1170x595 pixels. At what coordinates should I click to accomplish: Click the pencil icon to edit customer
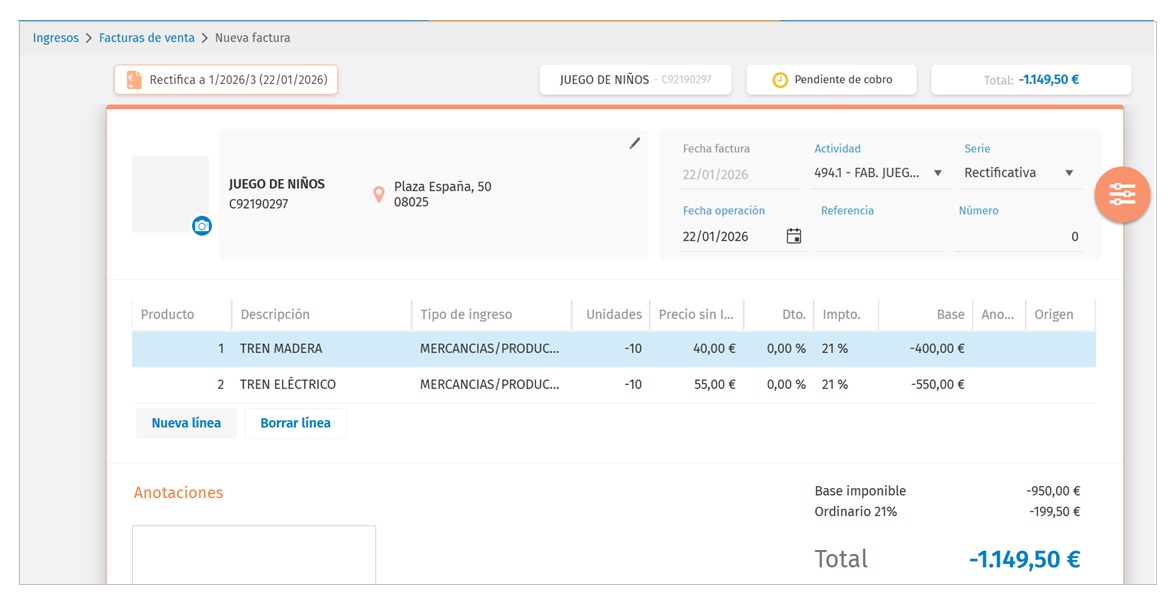[x=634, y=143]
